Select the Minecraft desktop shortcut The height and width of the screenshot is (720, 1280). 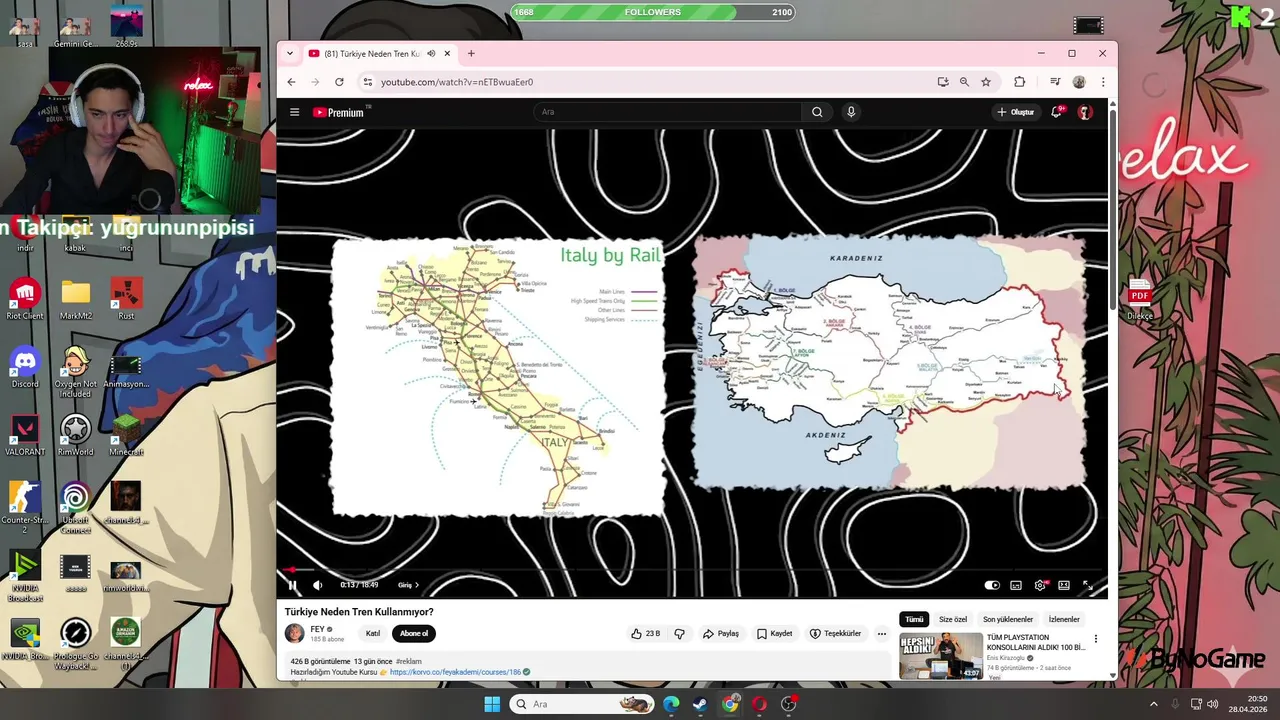(126, 435)
